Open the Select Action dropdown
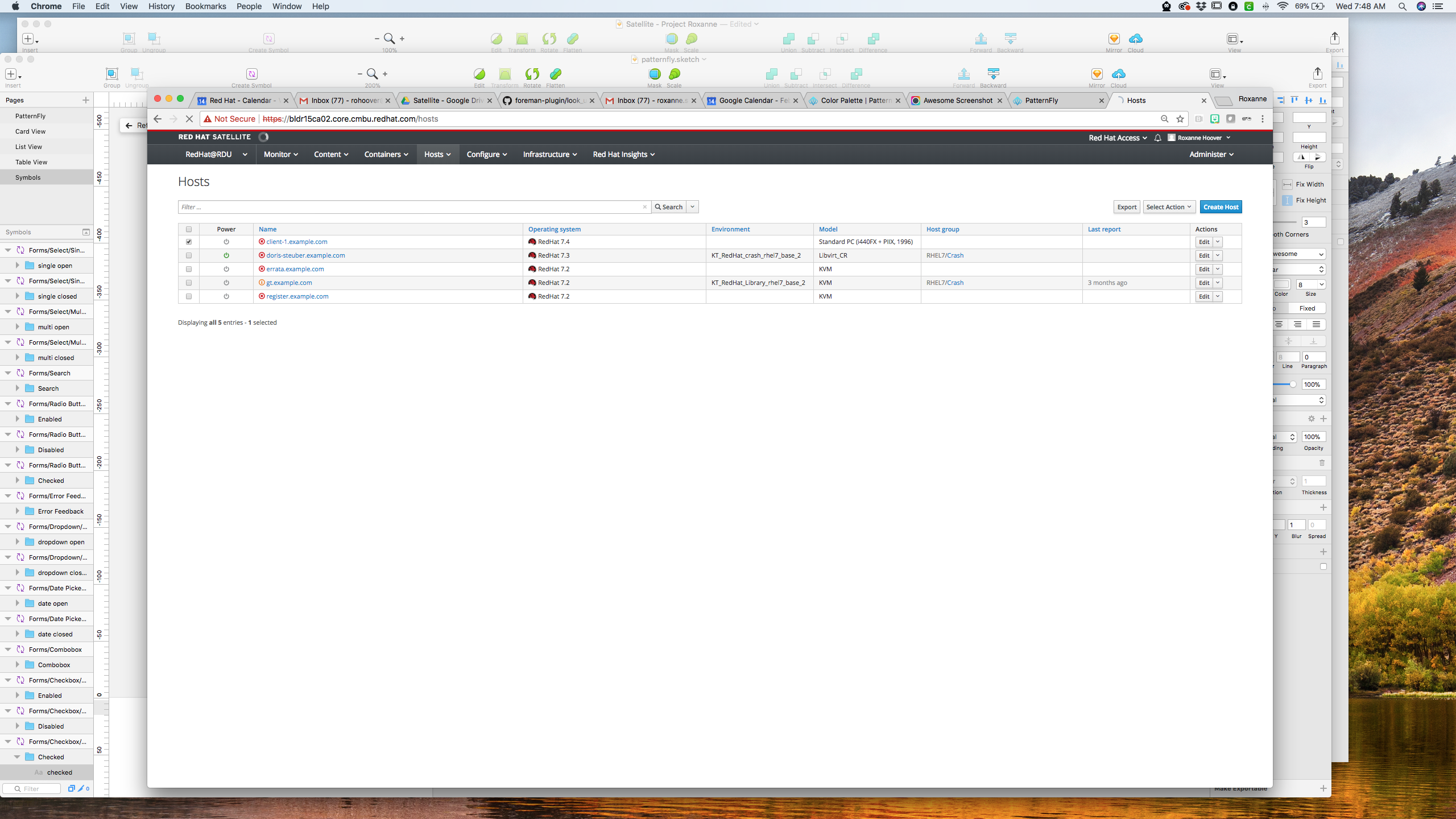This screenshot has height=819, width=1456. pos(1168,207)
